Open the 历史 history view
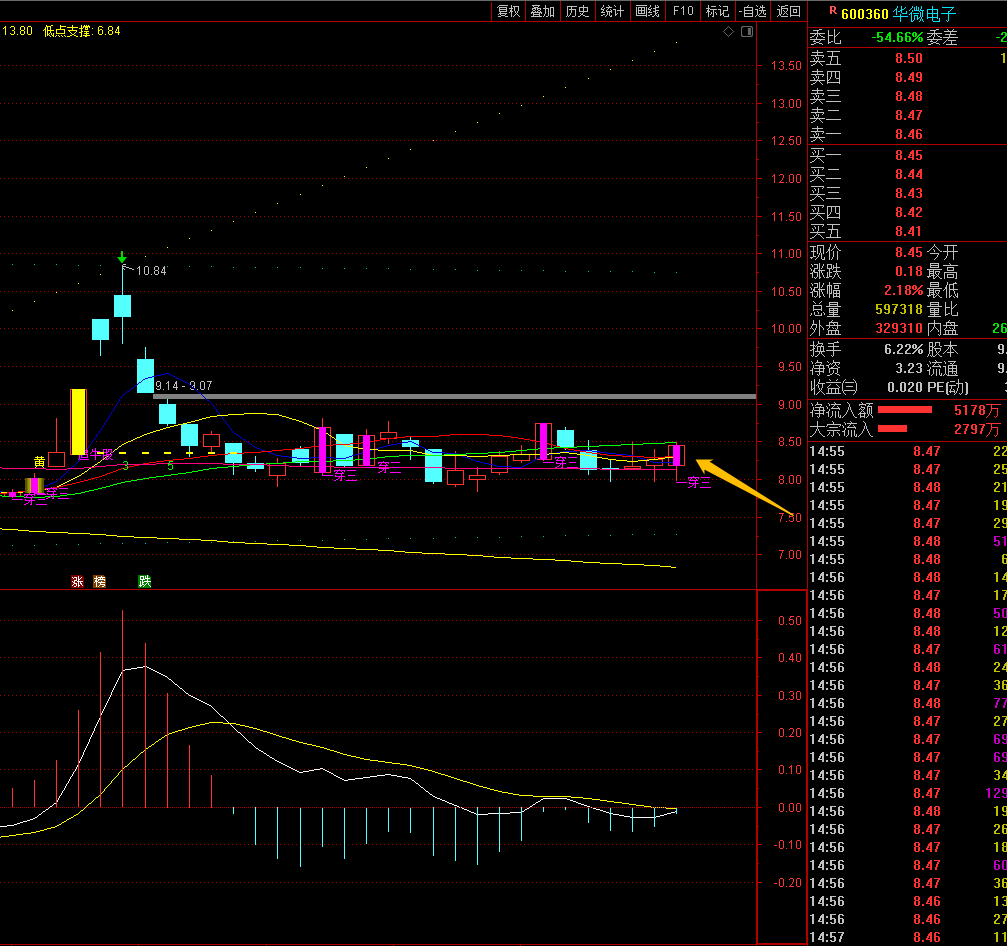The height and width of the screenshot is (946, 1007). tap(577, 11)
